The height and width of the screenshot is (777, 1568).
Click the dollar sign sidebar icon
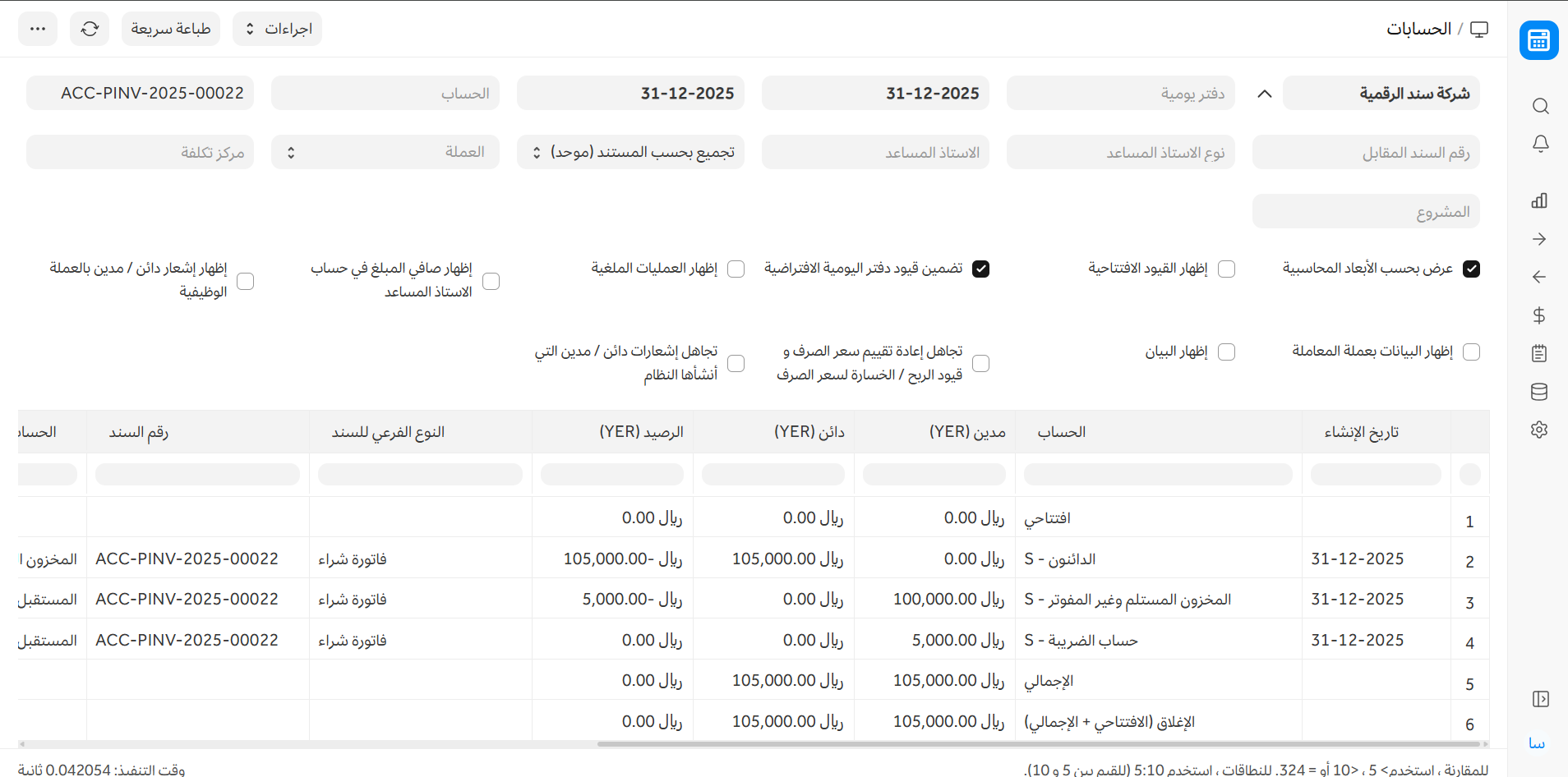point(1539,315)
